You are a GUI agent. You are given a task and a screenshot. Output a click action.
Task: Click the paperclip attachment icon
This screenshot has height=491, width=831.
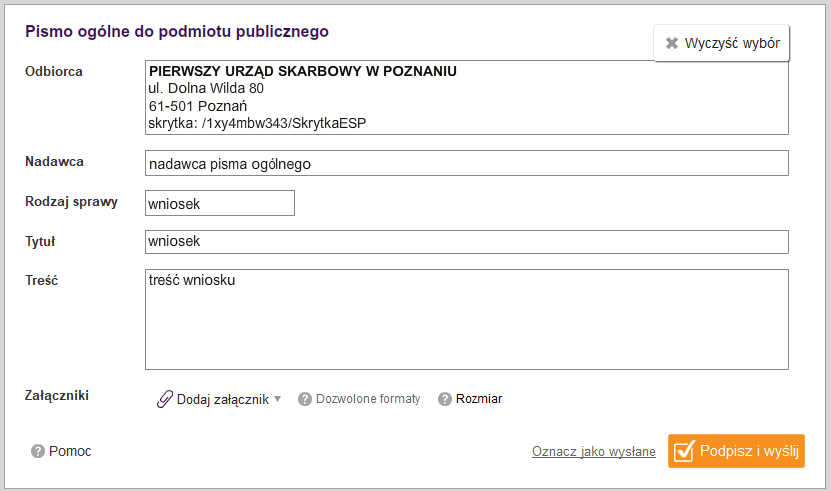coord(164,399)
